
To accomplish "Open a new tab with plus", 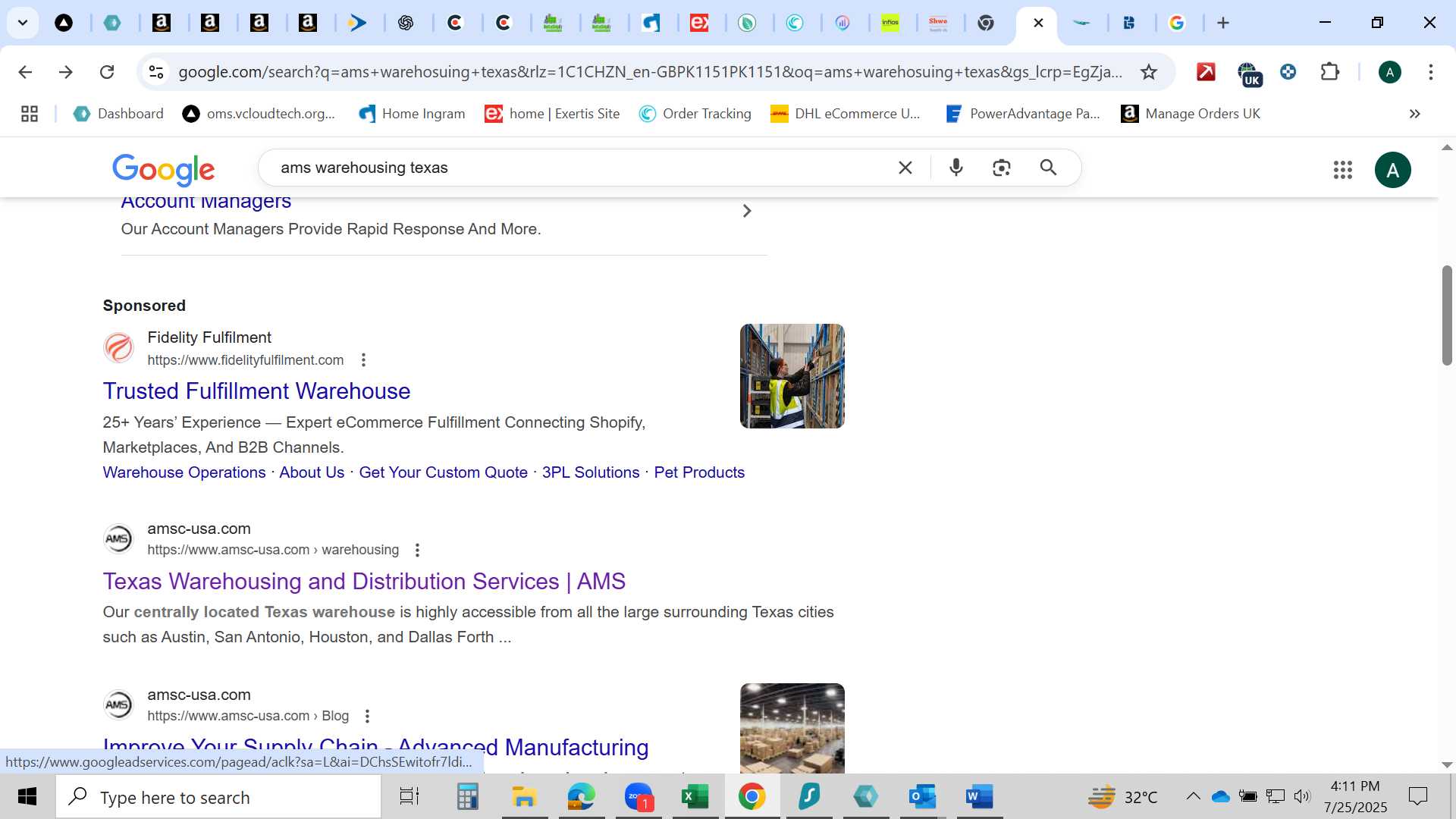I will pyautogui.click(x=1223, y=23).
